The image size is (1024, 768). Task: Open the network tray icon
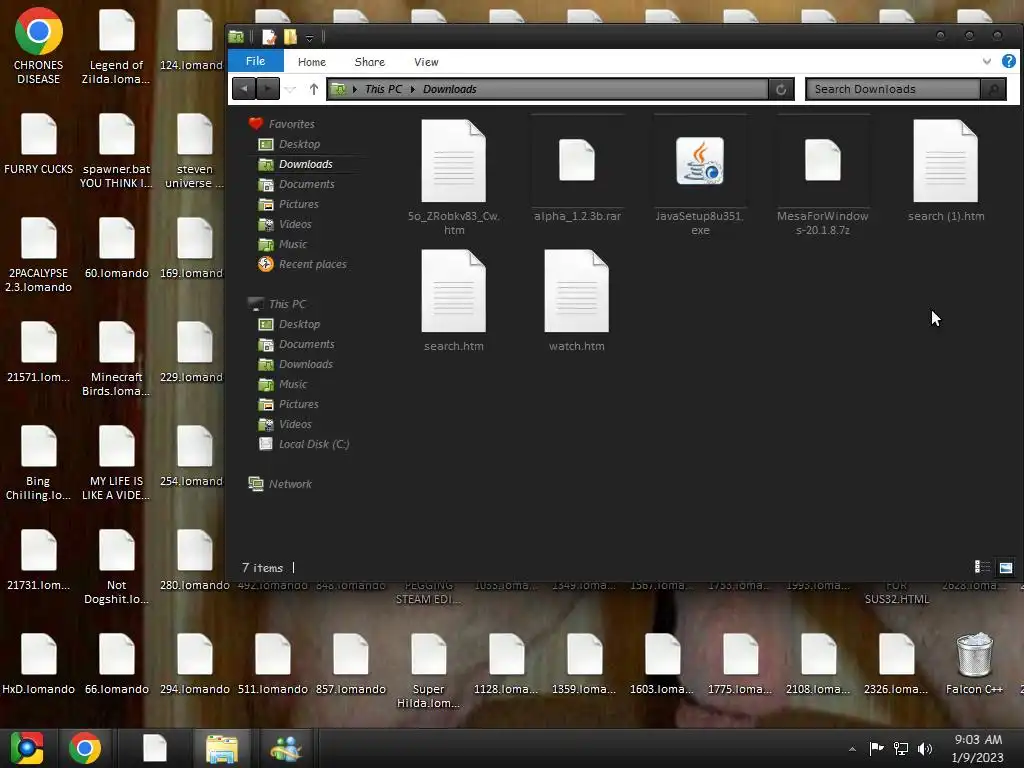click(x=901, y=749)
